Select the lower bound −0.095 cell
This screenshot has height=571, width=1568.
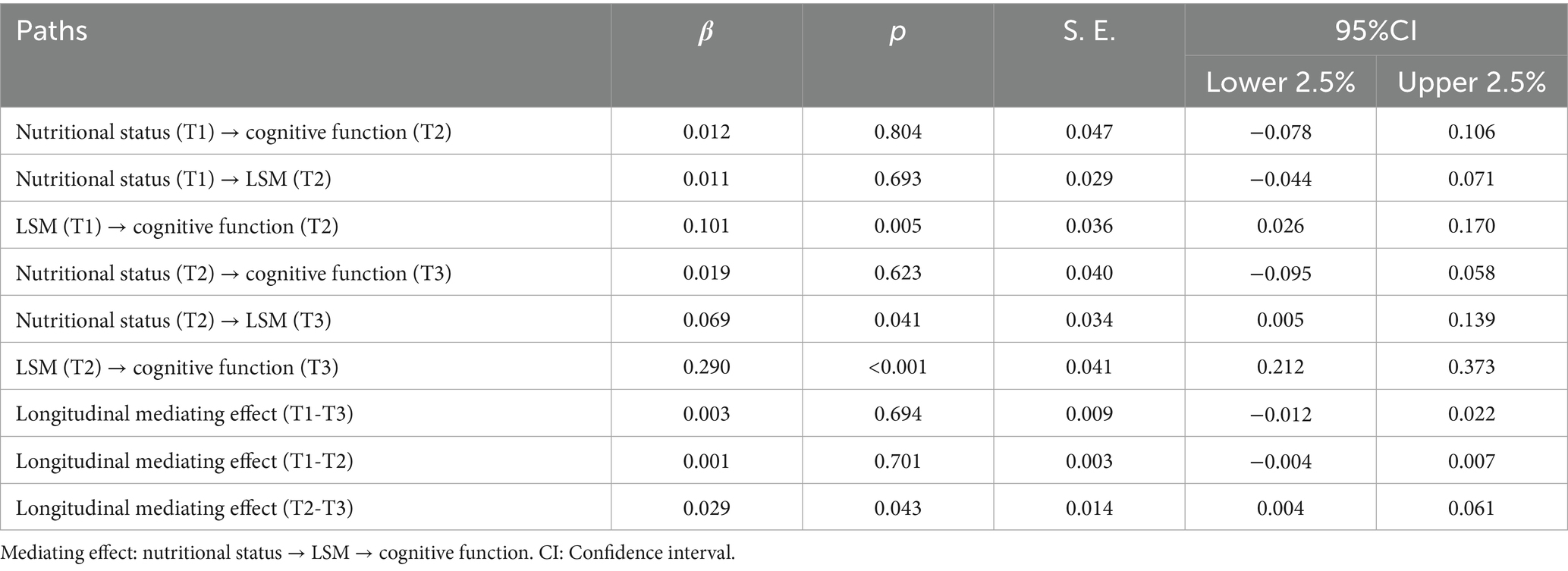1280,273
